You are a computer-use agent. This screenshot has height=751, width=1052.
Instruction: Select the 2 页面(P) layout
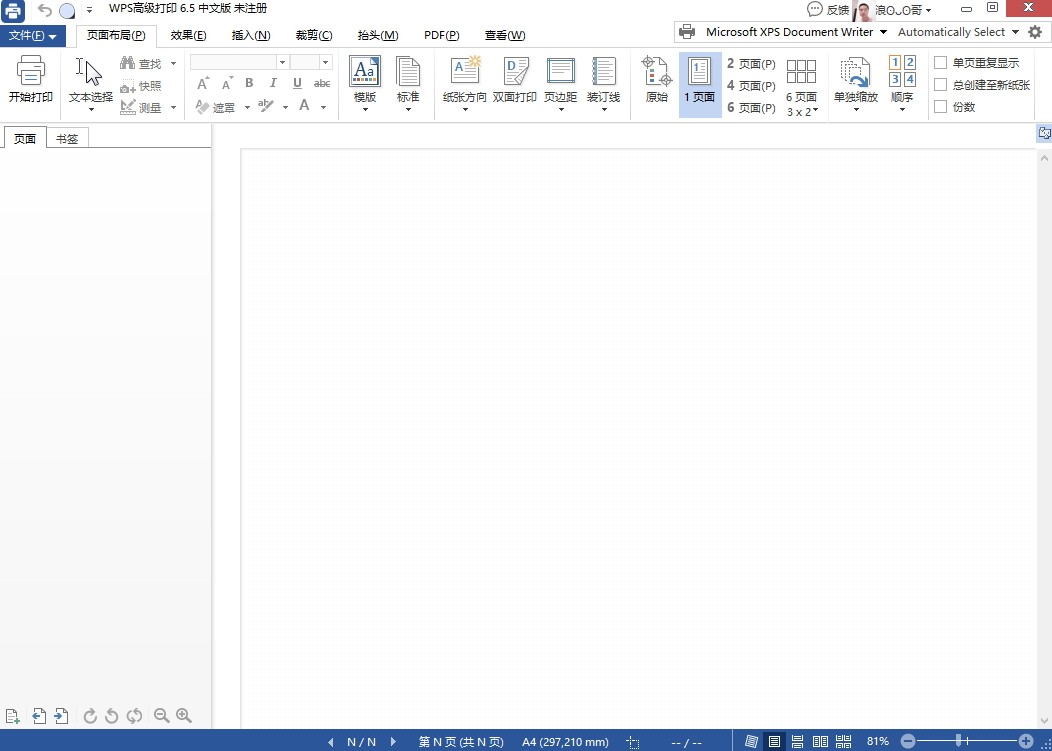click(x=751, y=64)
